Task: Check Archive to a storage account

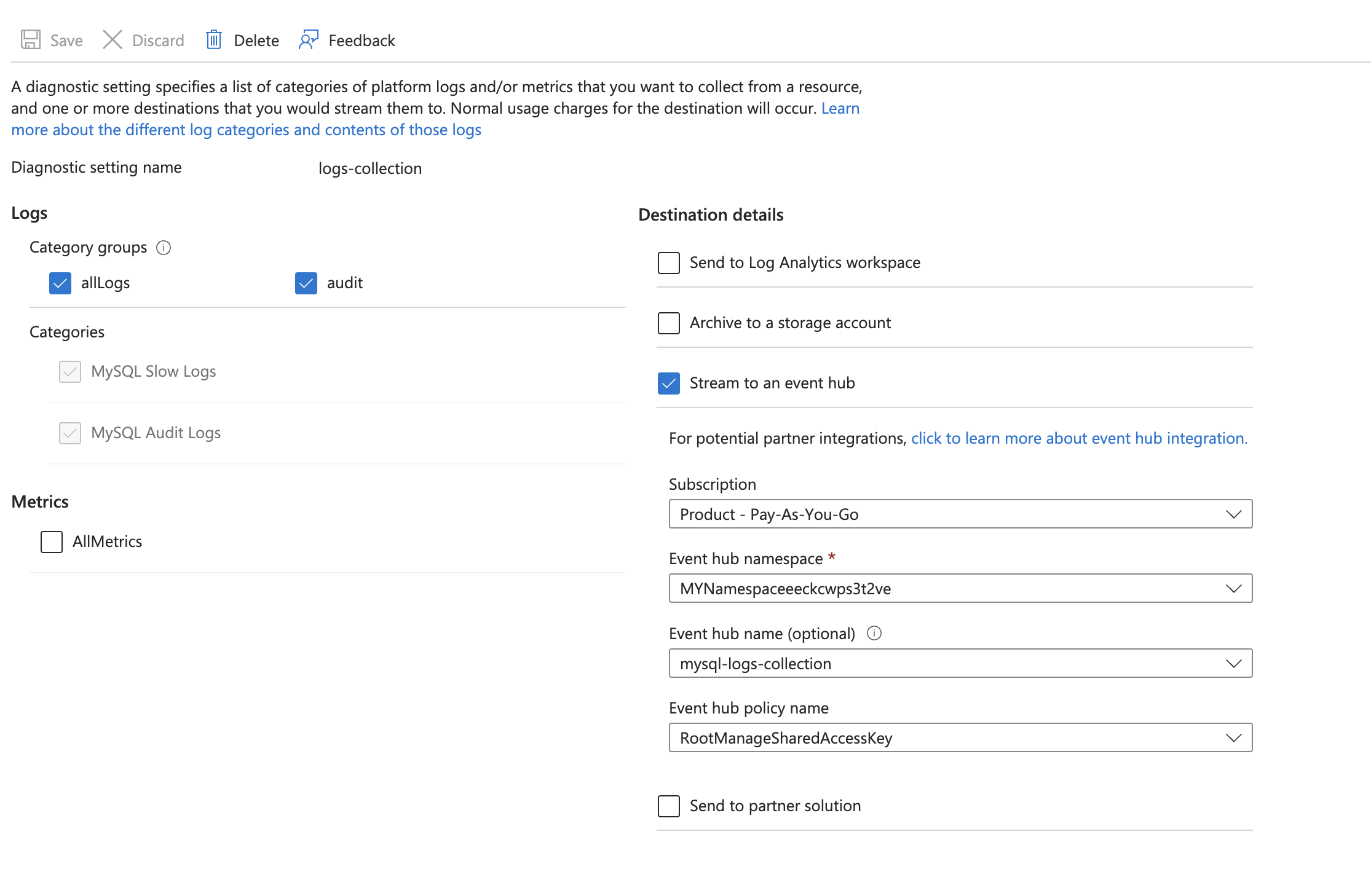Action: pos(668,323)
